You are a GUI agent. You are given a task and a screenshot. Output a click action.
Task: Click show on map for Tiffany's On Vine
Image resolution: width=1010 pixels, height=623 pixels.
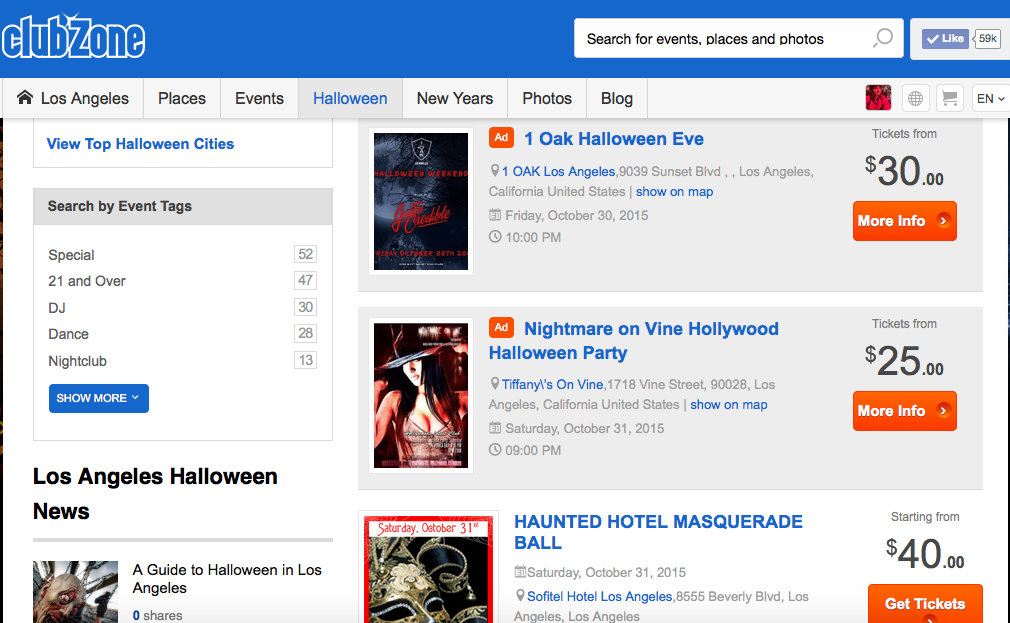pyautogui.click(x=729, y=405)
